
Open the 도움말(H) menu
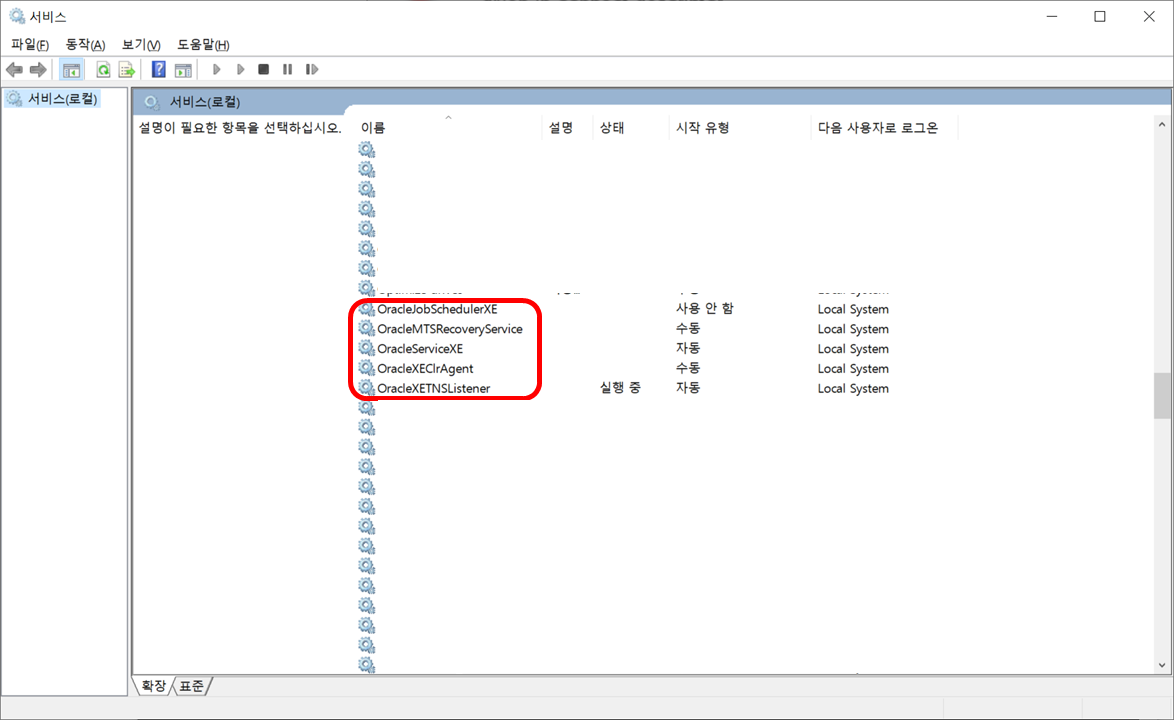(x=203, y=45)
